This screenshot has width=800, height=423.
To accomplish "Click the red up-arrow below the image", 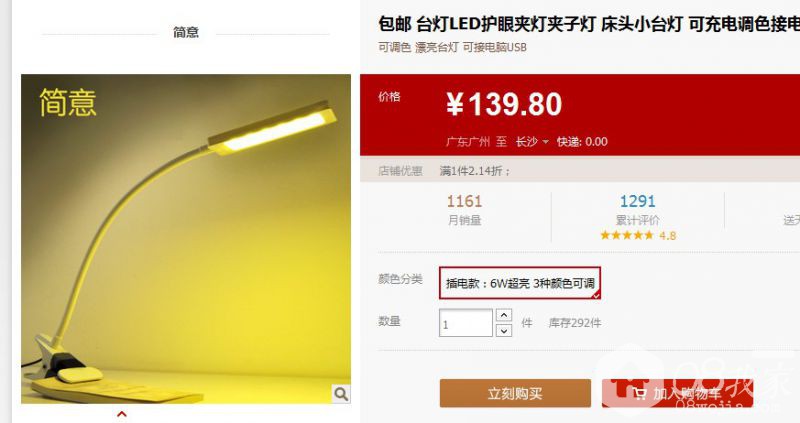I will pos(121,414).
